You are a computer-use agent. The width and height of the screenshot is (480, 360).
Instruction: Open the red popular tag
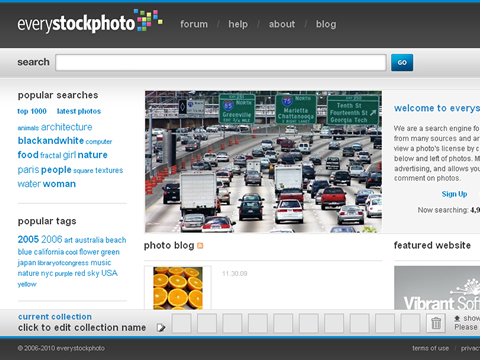(80, 273)
